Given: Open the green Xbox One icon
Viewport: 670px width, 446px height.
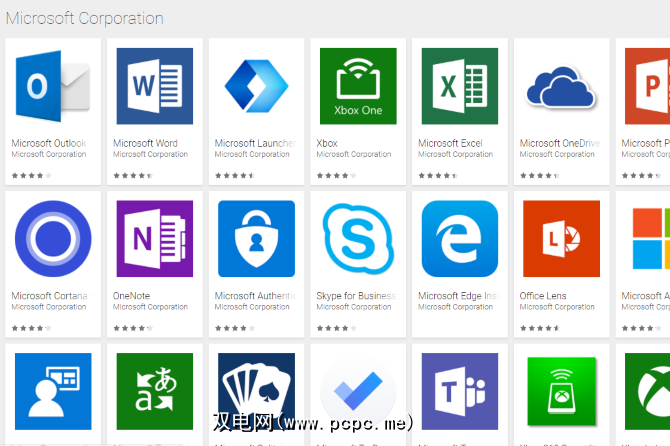Looking at the screenshot, I should (358, 87).
